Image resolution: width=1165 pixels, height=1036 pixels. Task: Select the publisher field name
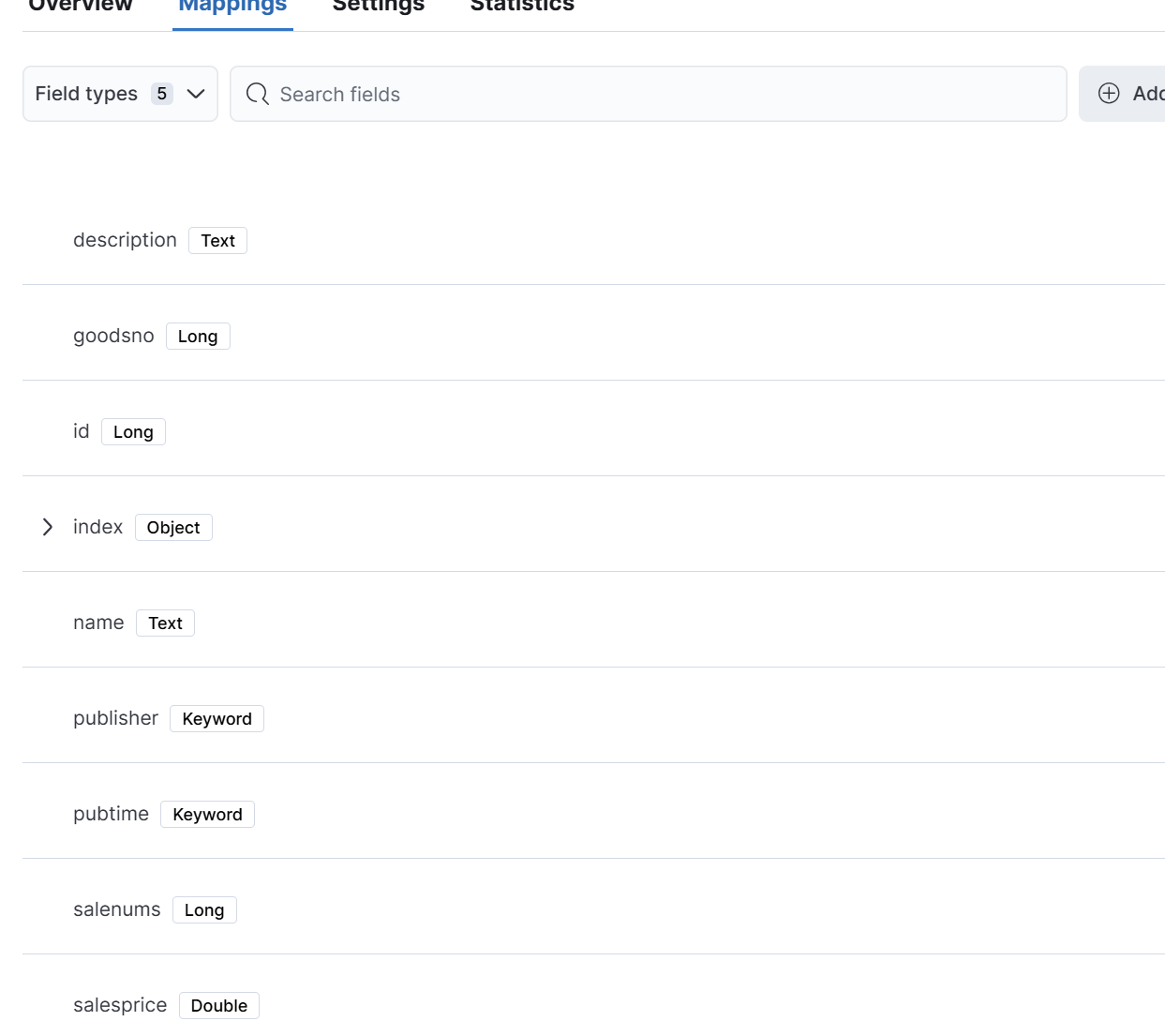(115, 718)
